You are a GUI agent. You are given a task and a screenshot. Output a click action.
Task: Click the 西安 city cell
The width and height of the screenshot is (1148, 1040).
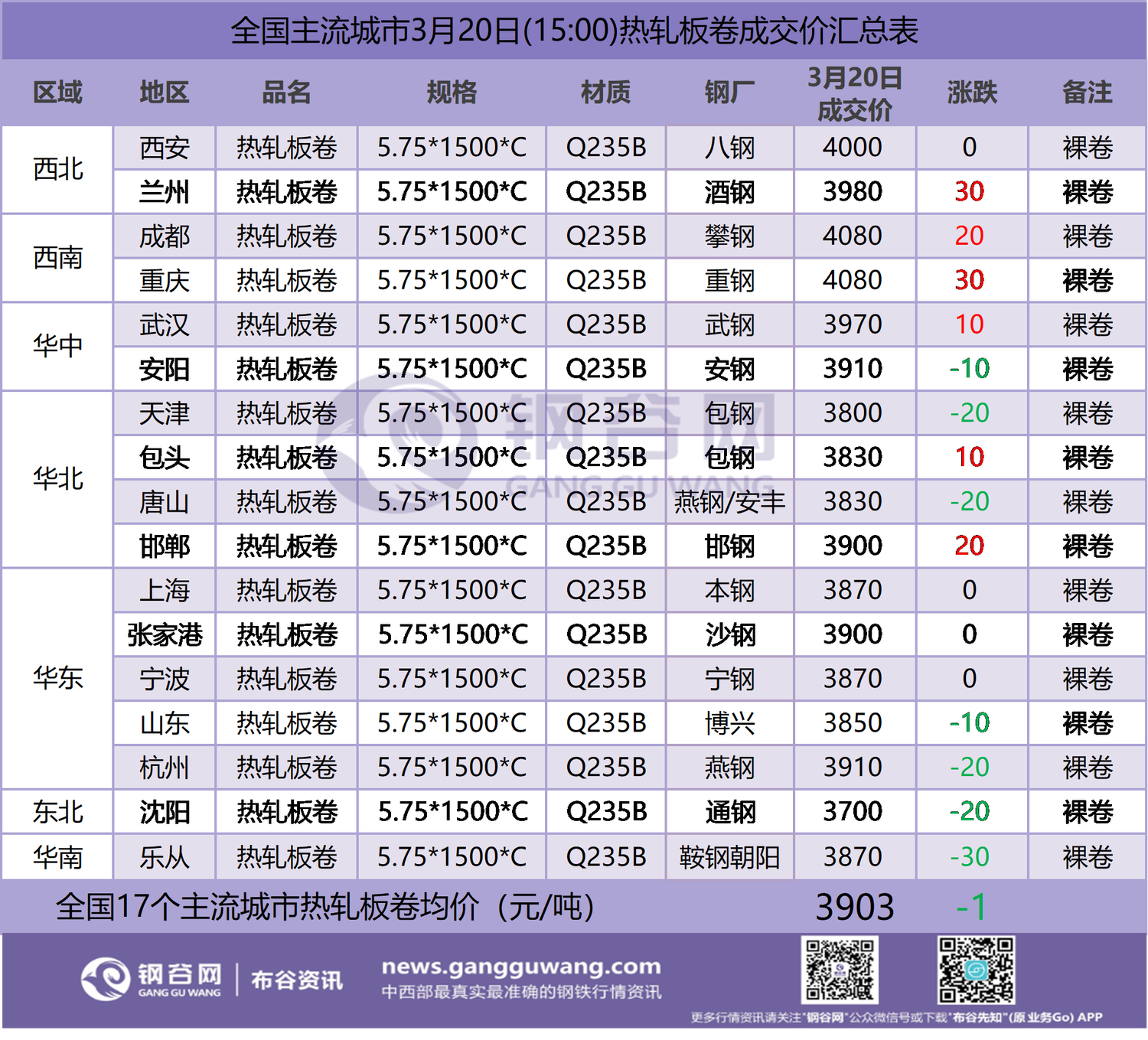point(165,148)
